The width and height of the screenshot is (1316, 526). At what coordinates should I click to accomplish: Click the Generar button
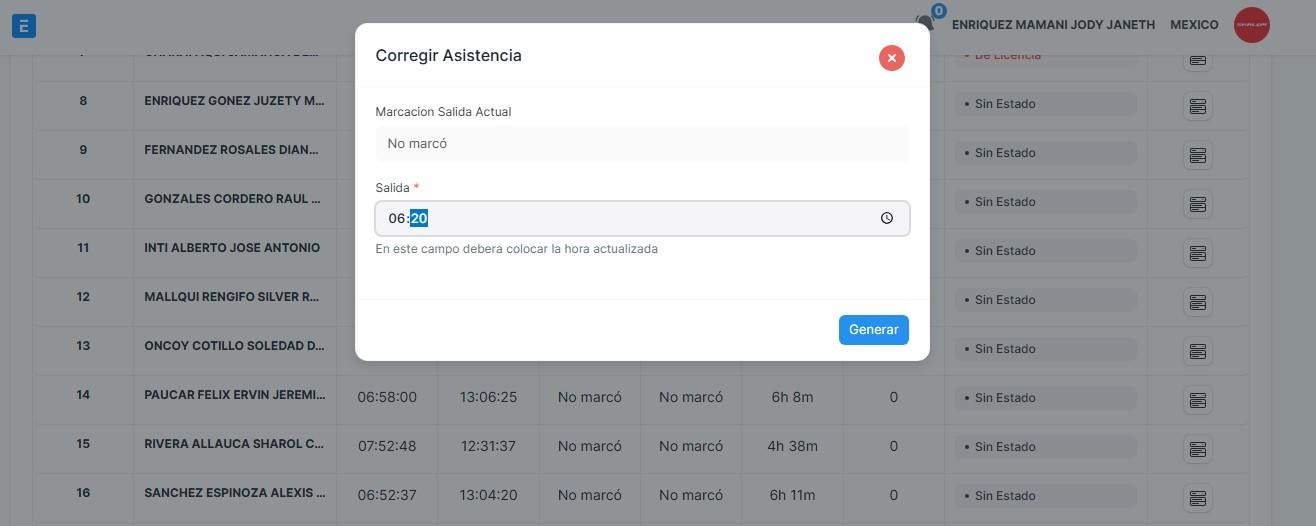(x=873, y=330)
